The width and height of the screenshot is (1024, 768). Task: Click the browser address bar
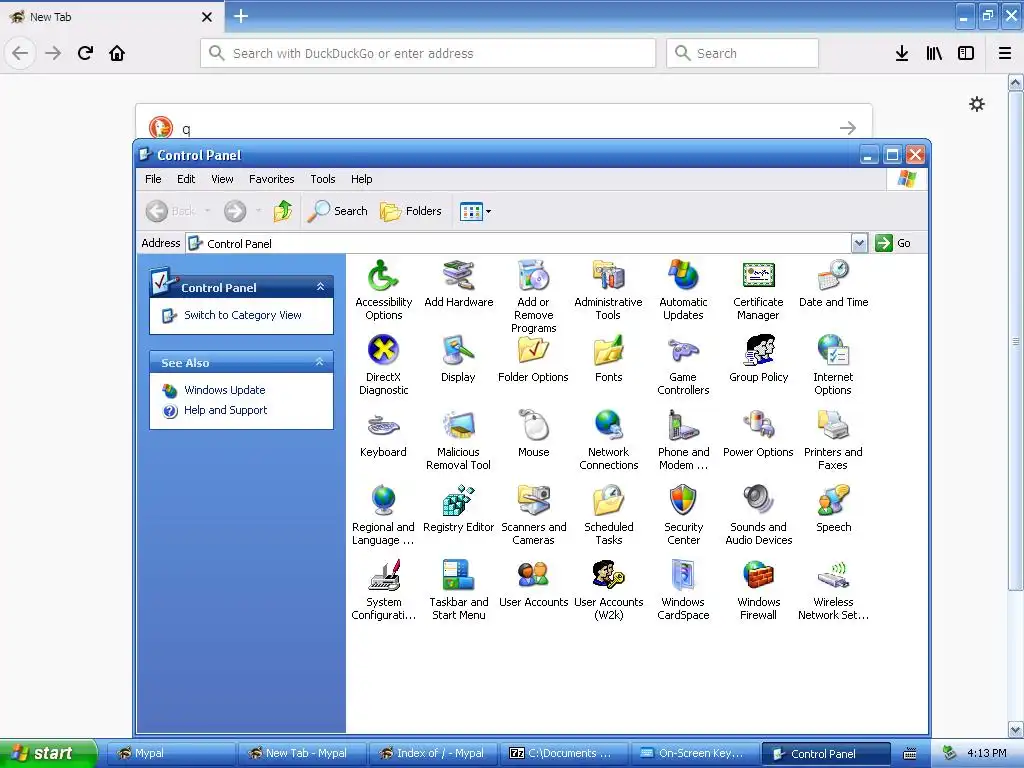coord(428,53)
